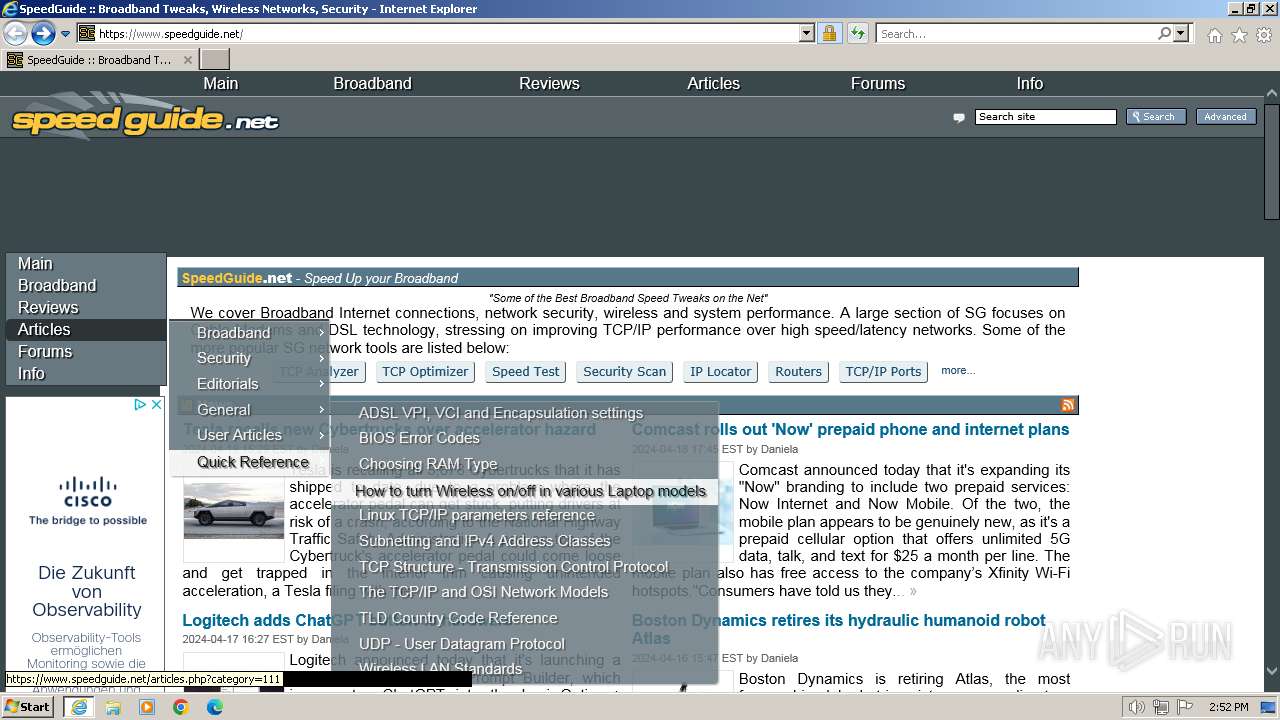Viewport: 1280px width, 720px height.
Task: Open a new blank tab
Action: pyautogui.click(x=215, y=60)
